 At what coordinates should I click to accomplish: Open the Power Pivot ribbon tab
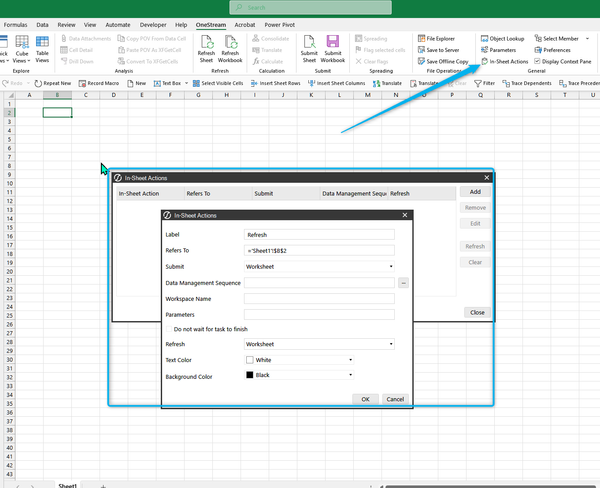[x=282, y=22]
